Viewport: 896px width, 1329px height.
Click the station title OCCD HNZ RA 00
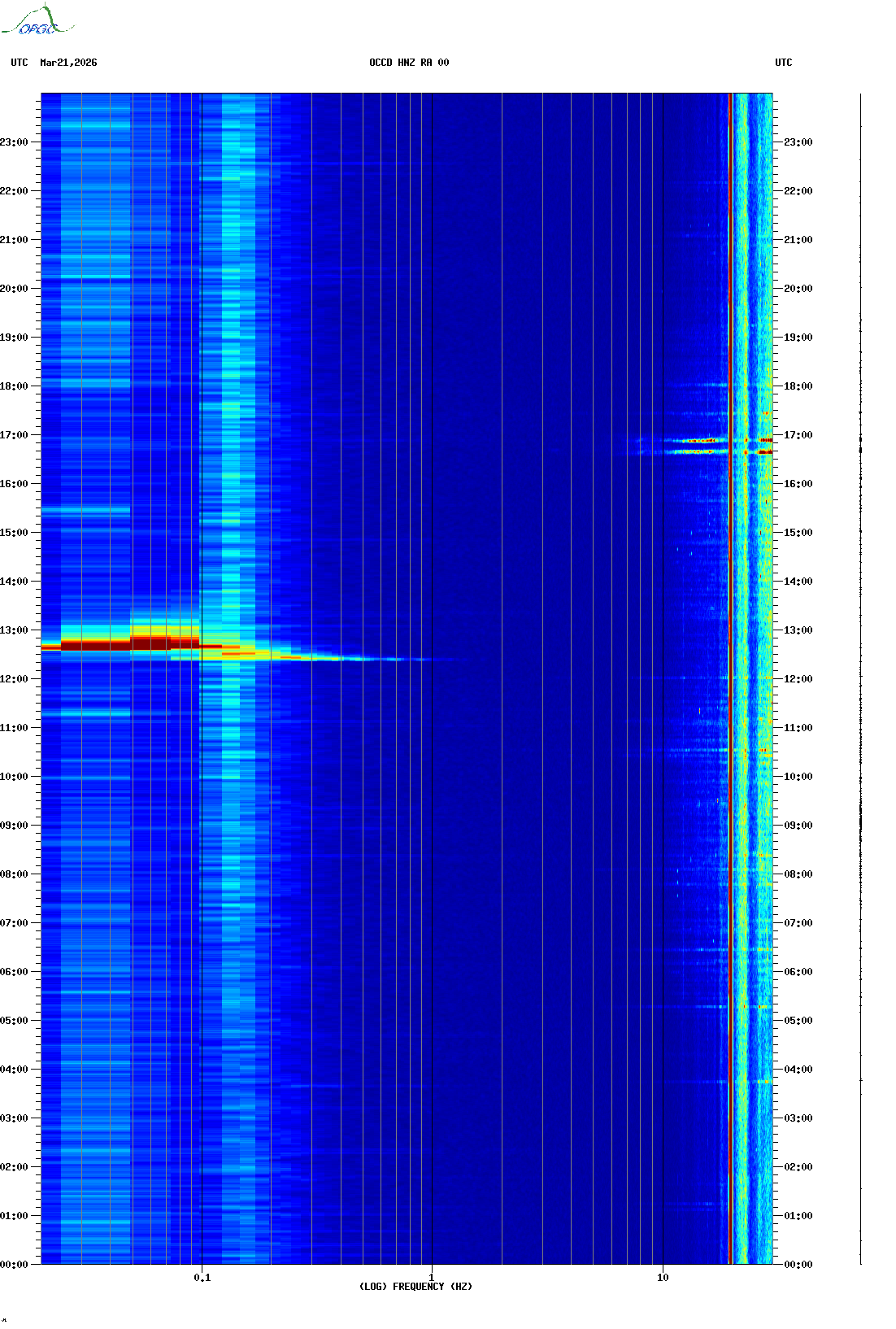tap(409, 63)
